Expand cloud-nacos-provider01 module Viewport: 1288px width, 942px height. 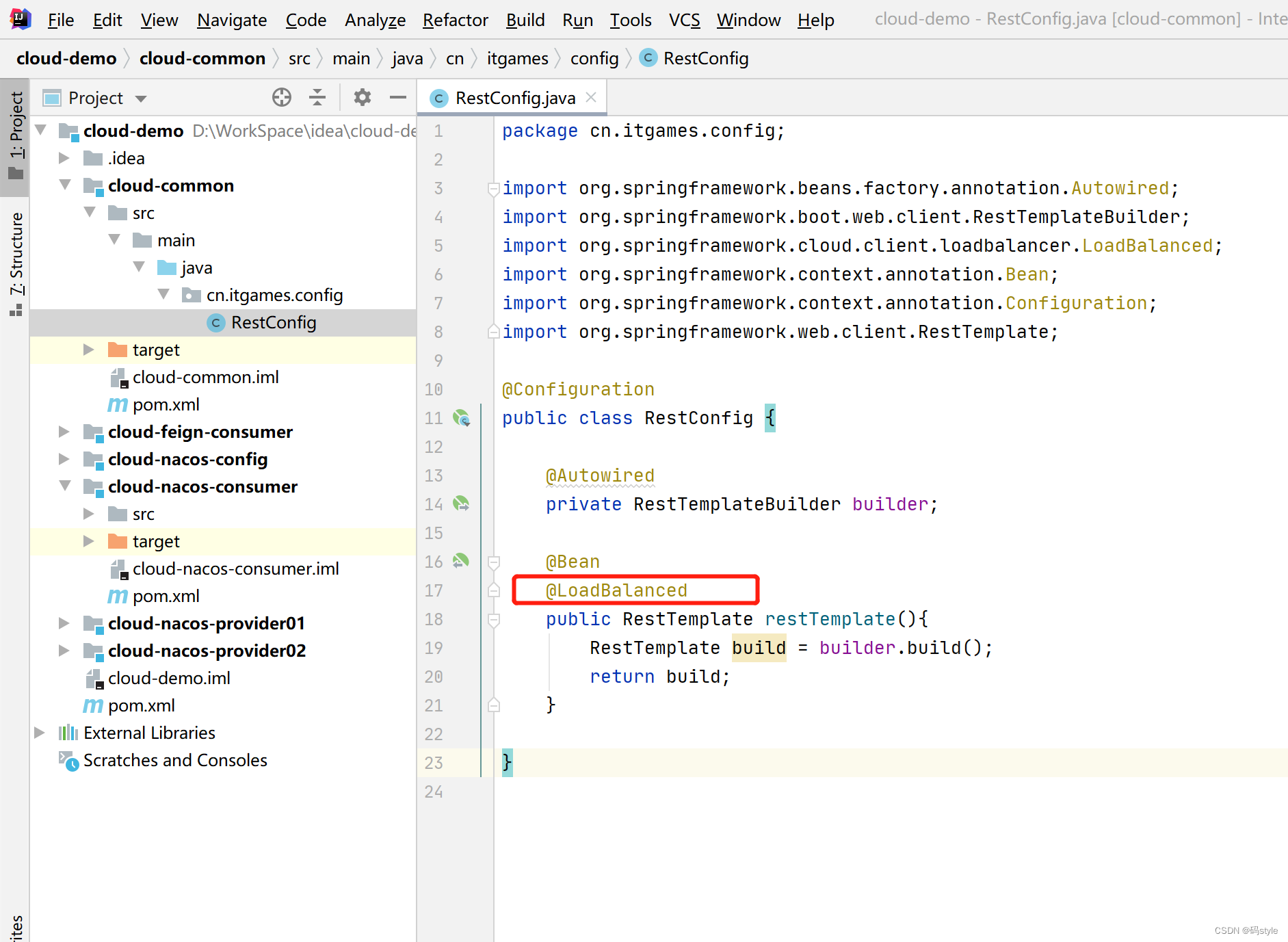tap(64, 623)
